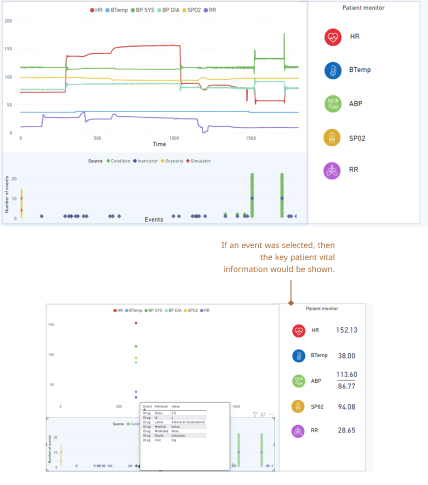The height and width of the screenshot is (485, 428).
Task: Click the HR heart icon beside value 152.13
Action: coord(299,331)
